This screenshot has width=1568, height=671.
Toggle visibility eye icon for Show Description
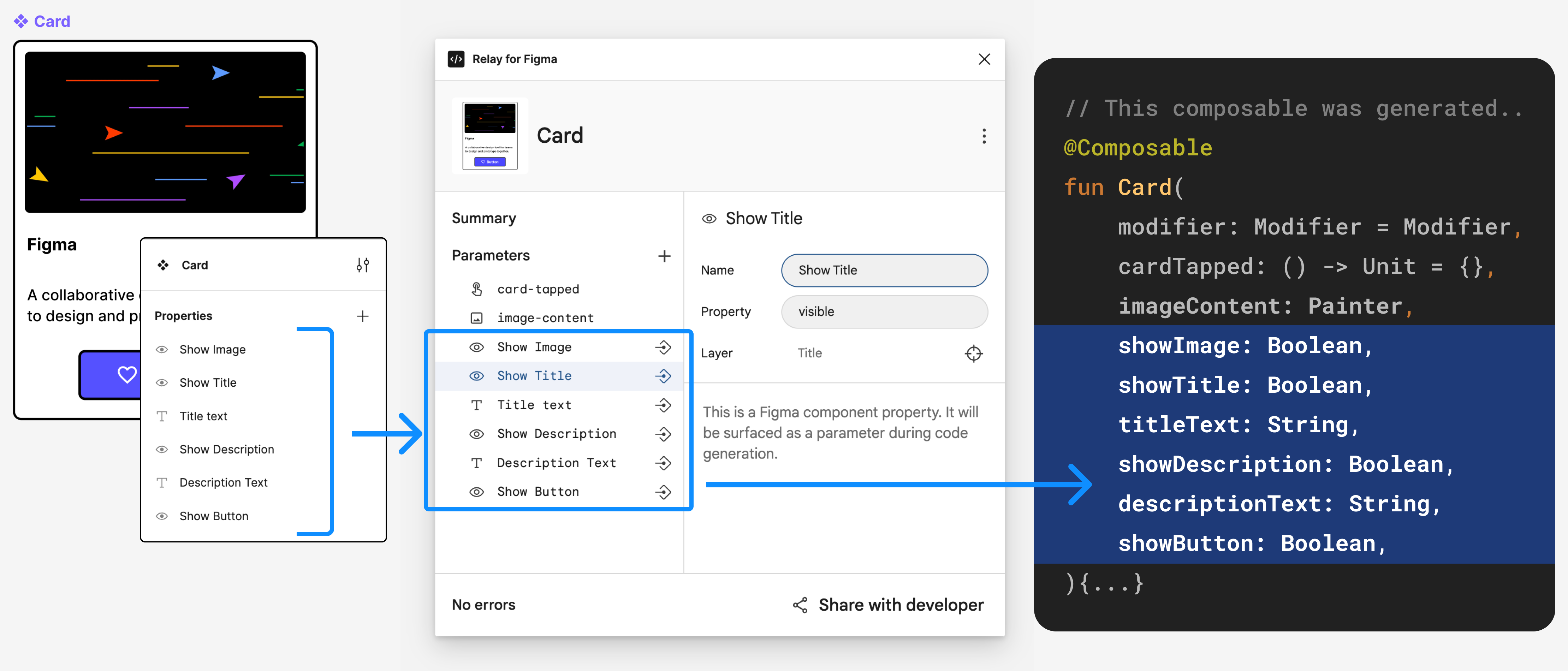476,433
